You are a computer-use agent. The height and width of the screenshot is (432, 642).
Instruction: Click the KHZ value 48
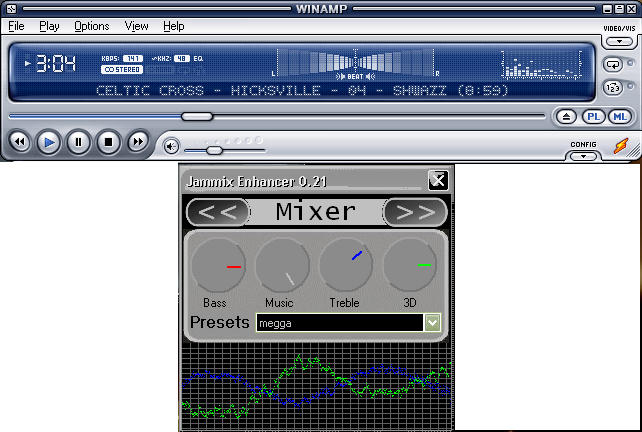click(182, 59)
